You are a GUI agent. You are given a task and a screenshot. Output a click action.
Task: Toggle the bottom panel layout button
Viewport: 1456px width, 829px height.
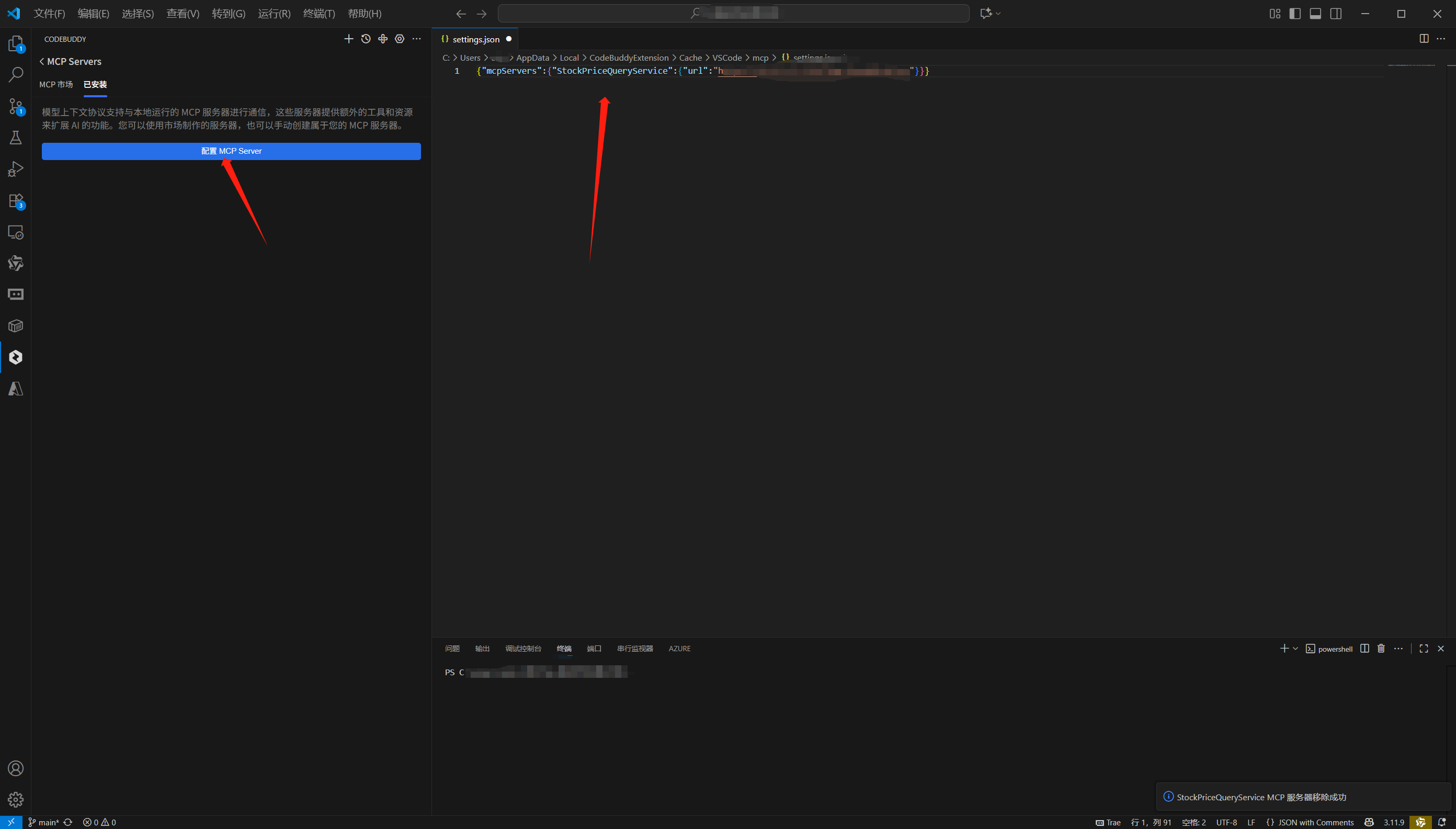pyautogui.click(x=1315, y=14)
